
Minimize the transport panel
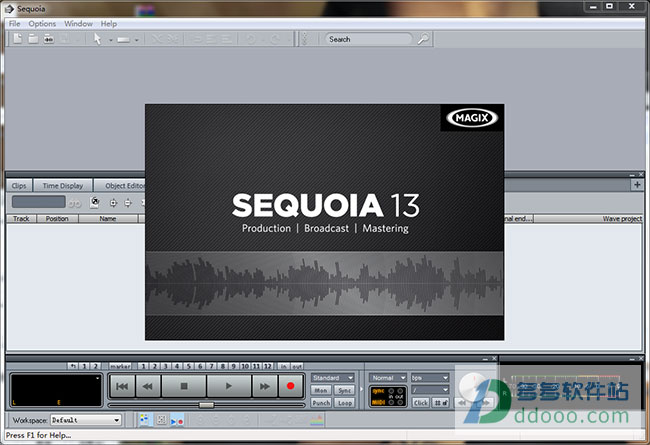click(x=485, y=359)
